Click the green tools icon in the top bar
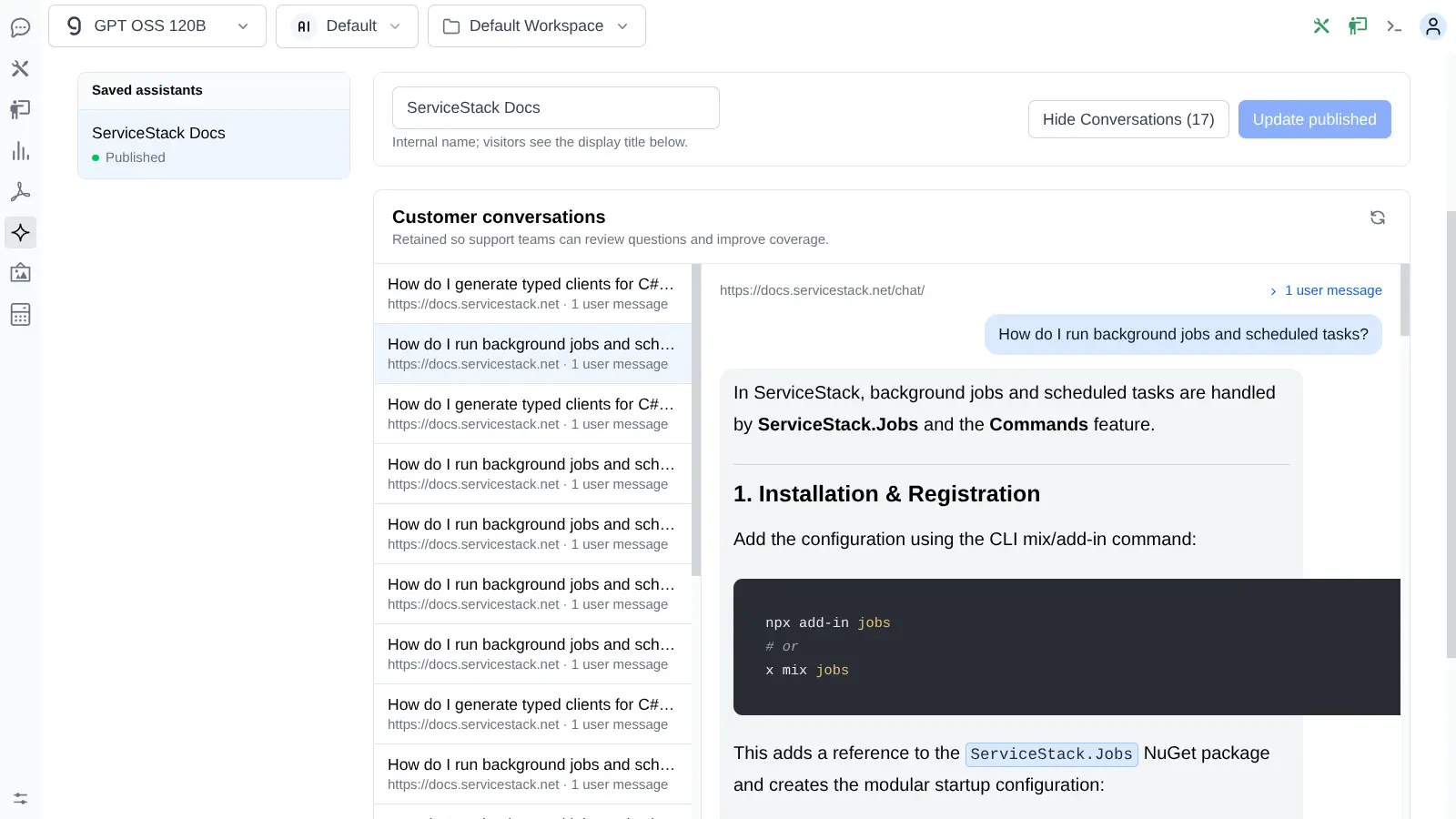The width and height of the screenshot is (1456, 819). [1321, 26]
